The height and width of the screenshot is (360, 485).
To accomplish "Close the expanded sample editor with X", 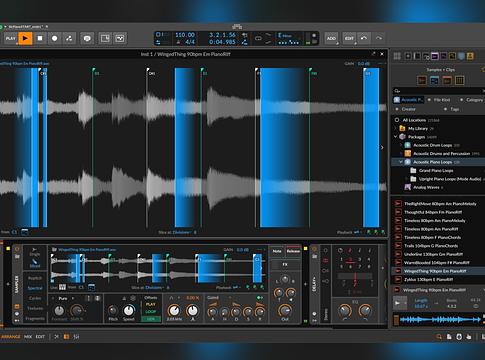I will (x=382, y=54).
